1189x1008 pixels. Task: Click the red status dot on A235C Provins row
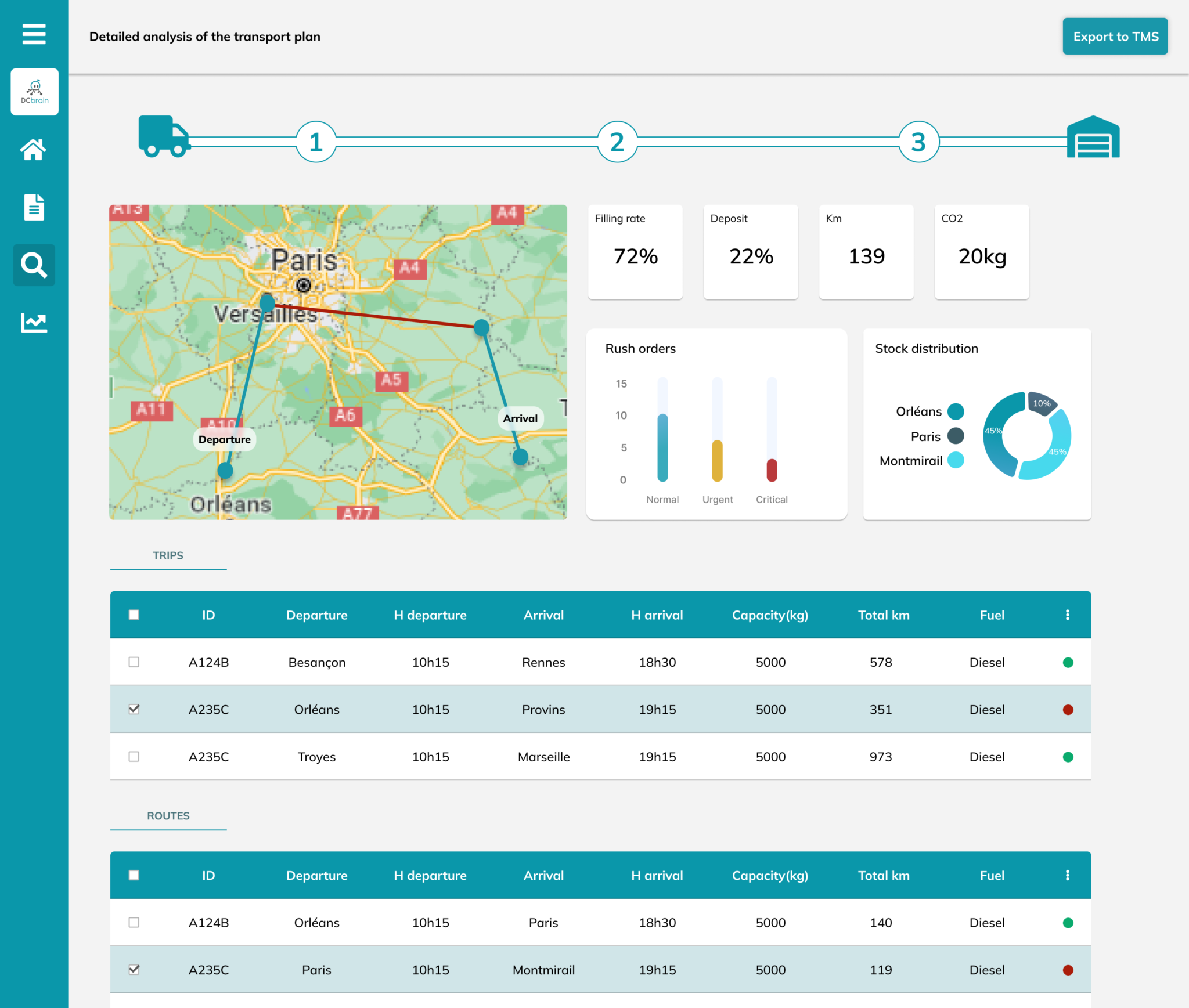click(x=1068, y=709)
